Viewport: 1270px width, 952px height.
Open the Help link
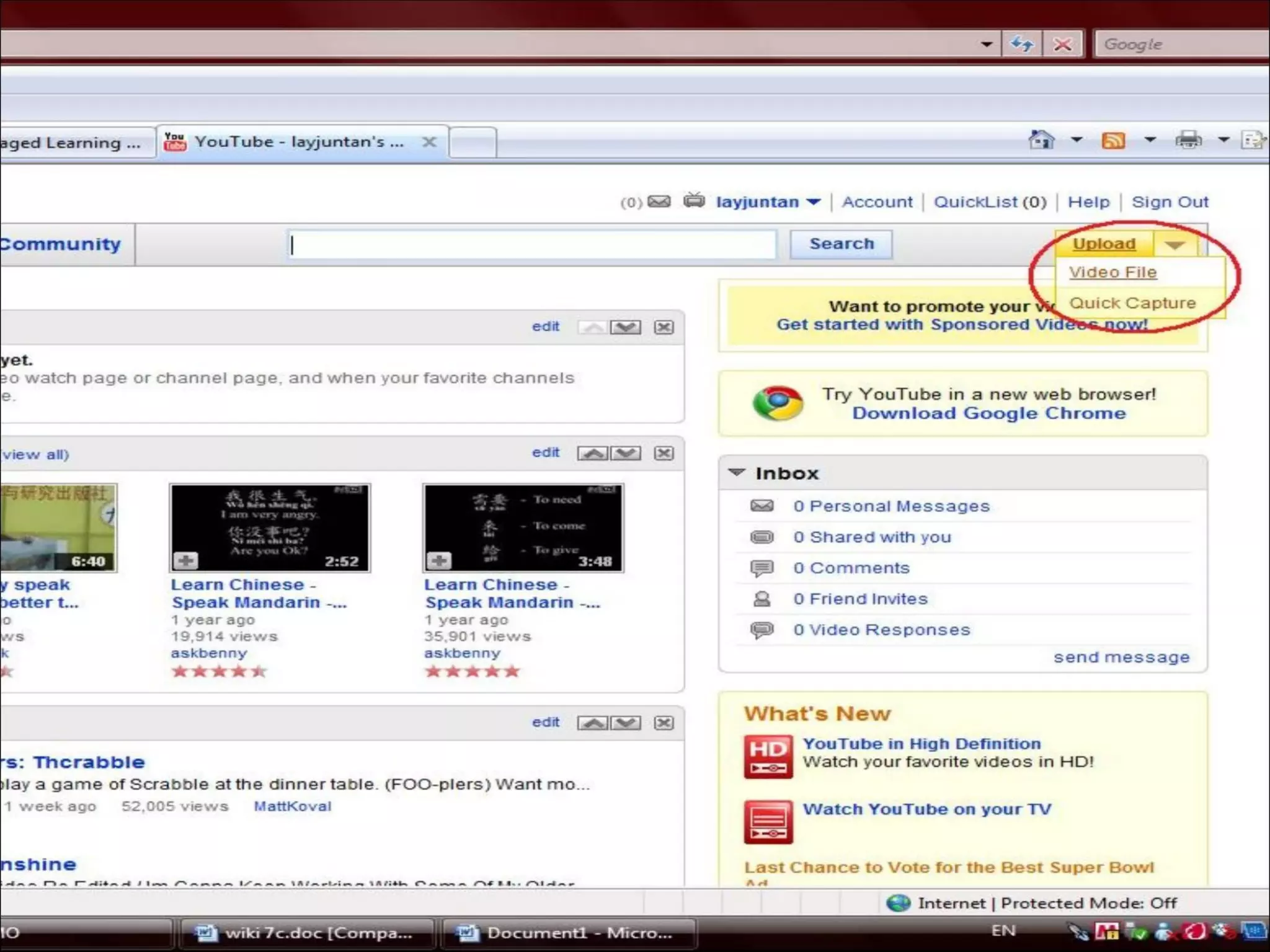1088,202
